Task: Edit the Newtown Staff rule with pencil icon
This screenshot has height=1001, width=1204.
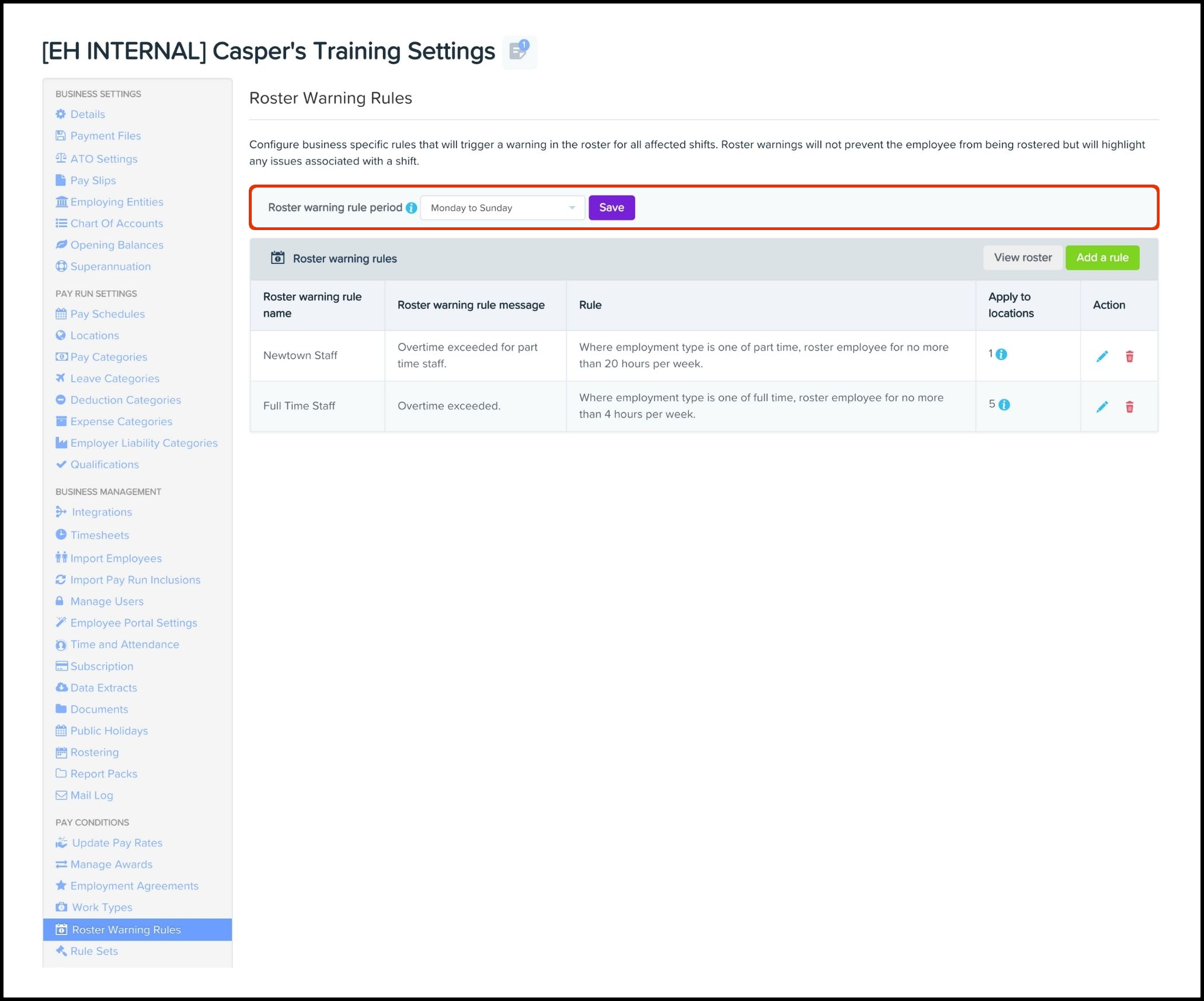Action: (x=1102, y=356)
